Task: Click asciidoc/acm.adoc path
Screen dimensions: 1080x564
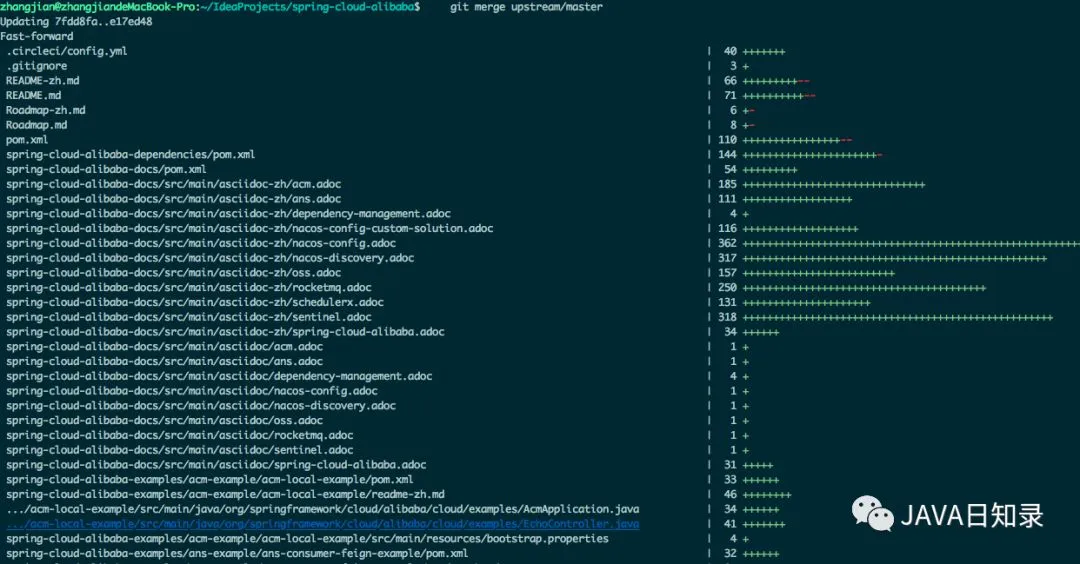Action: tap(165, 346)
